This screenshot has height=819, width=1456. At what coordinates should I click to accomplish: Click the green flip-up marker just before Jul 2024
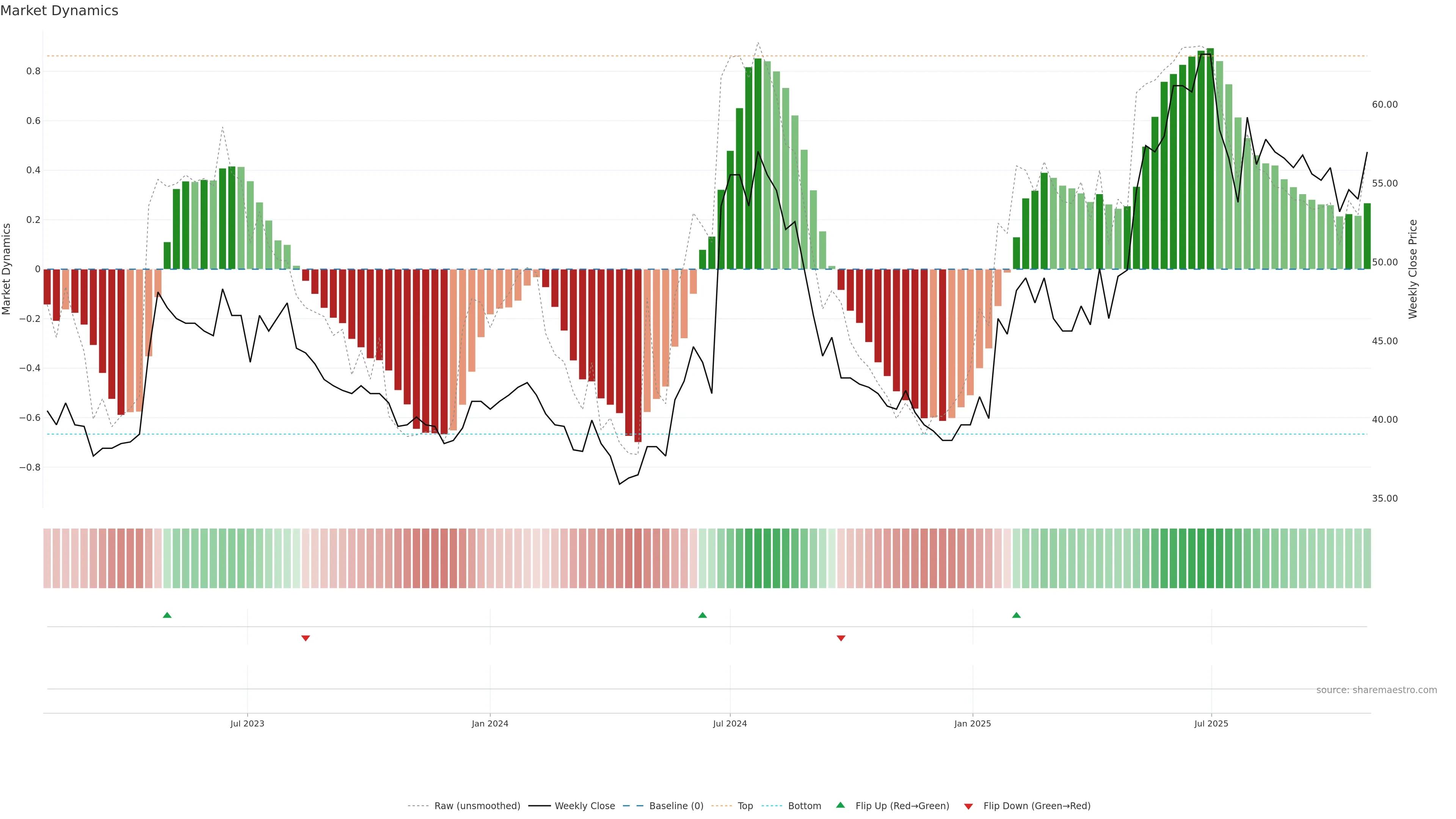coord(702,615)
